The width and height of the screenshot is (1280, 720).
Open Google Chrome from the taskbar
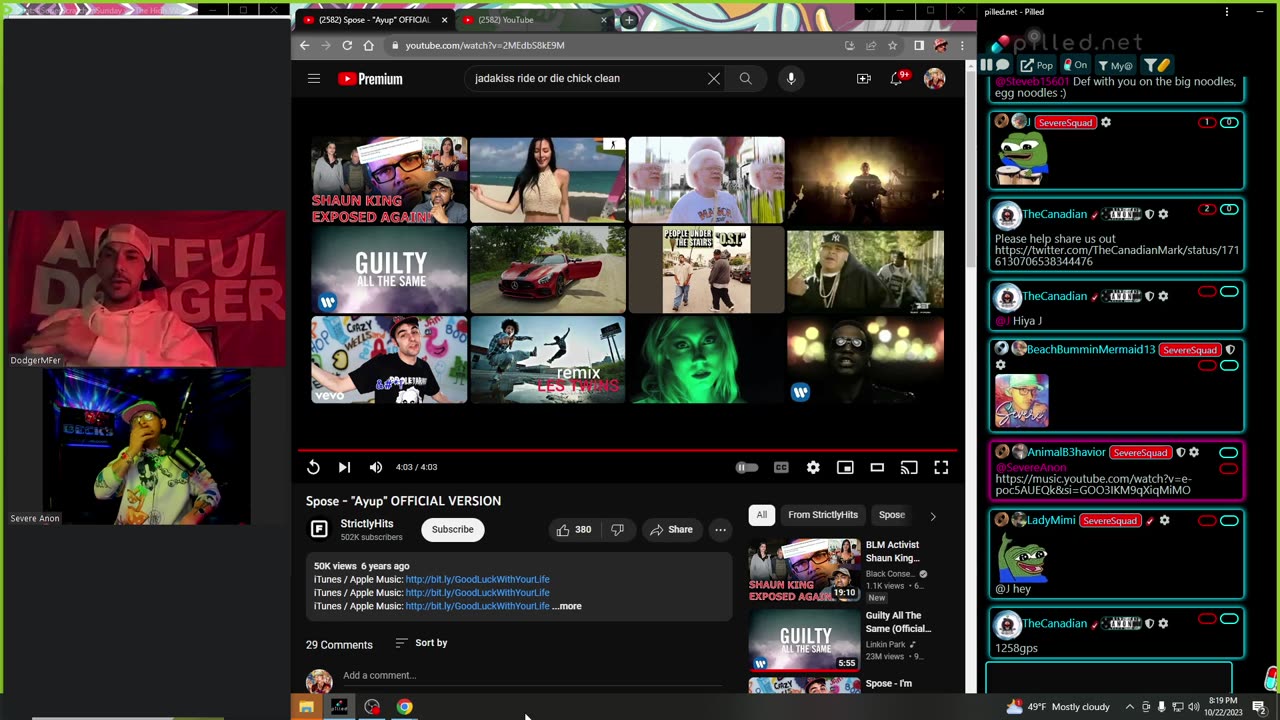[404, 707]
